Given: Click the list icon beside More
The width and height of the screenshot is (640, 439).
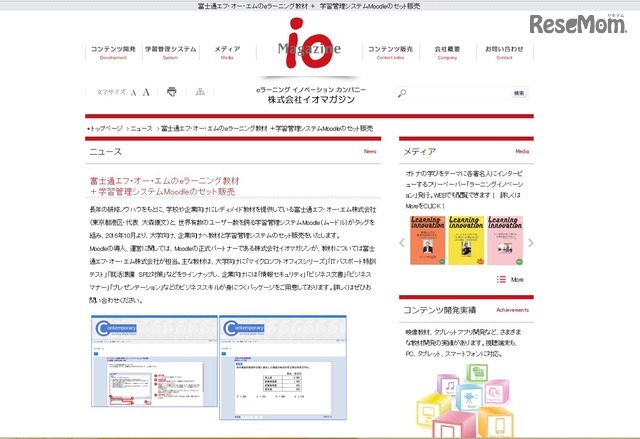Looking at the screenshot, I should coord(501,279).
